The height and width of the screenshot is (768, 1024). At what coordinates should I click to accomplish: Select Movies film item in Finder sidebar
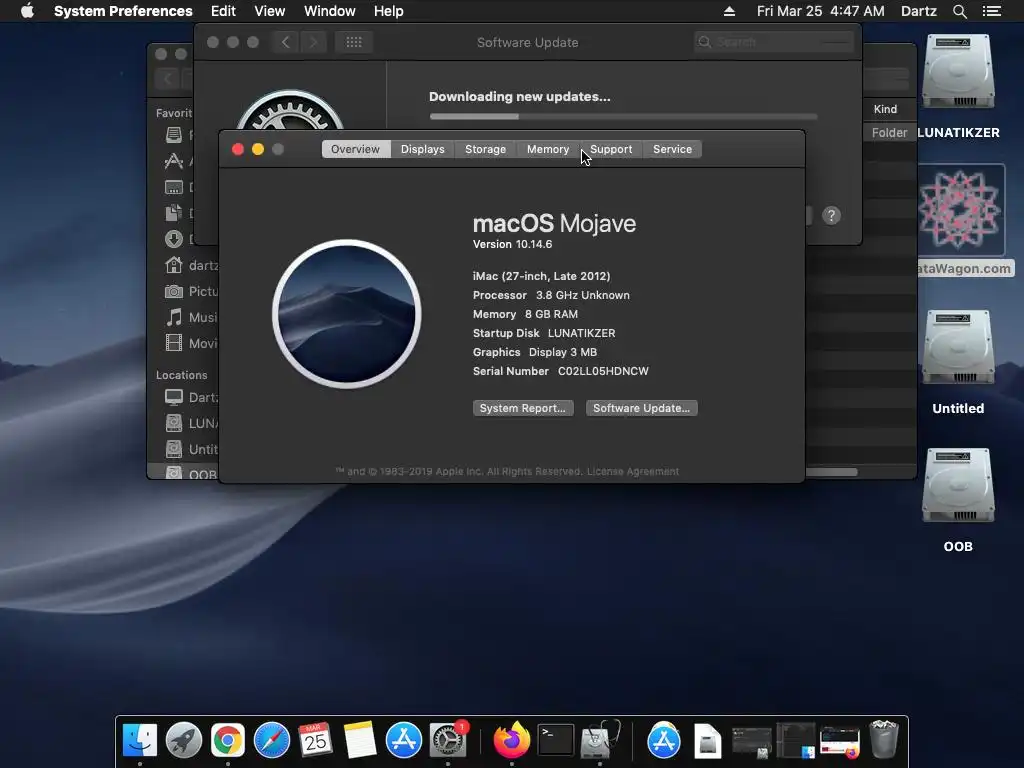[191, 344]
